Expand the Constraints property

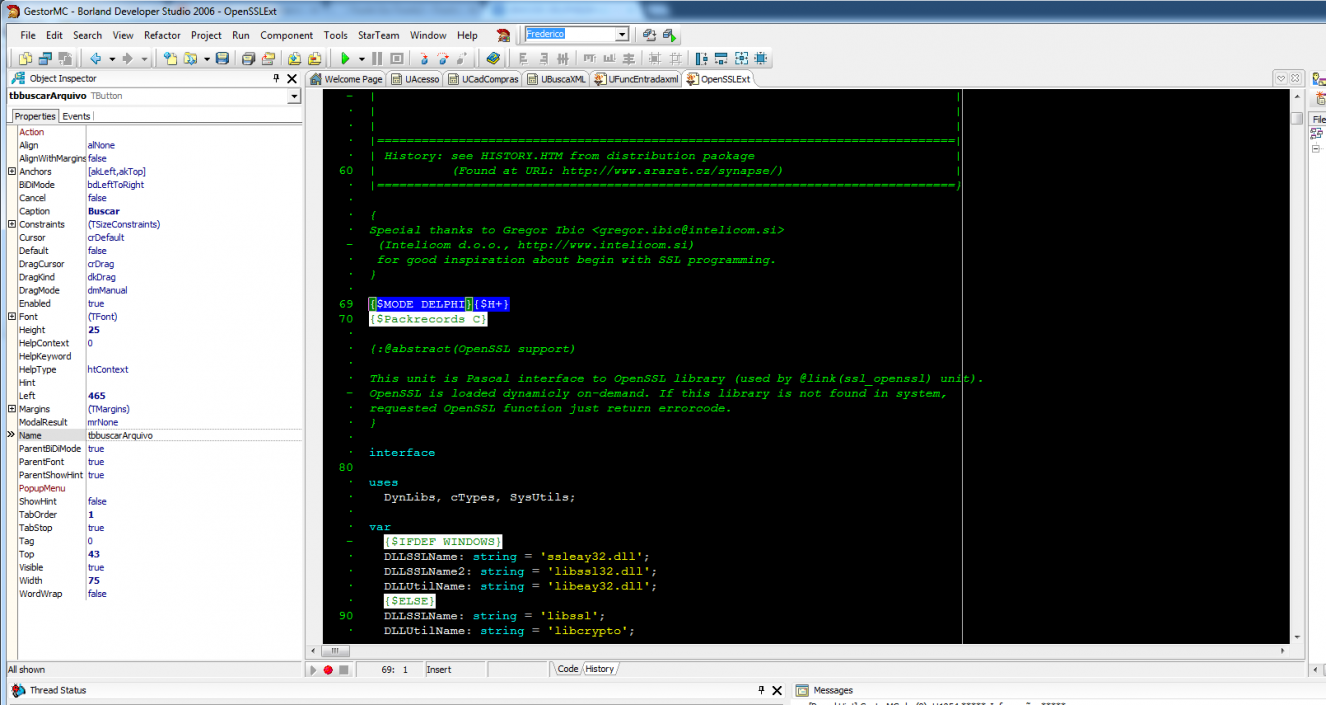click(12, 224)
